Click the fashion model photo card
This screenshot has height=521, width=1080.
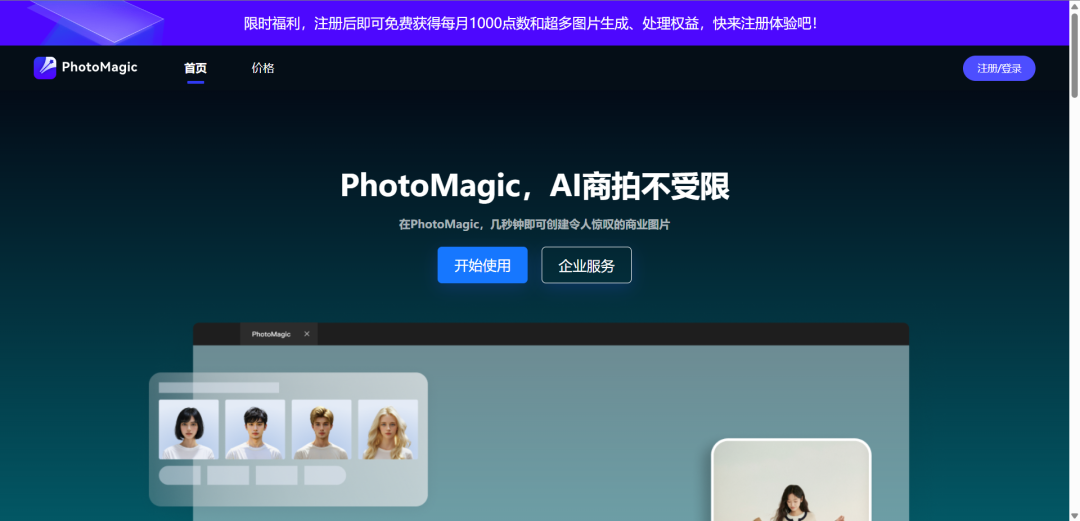790,482
